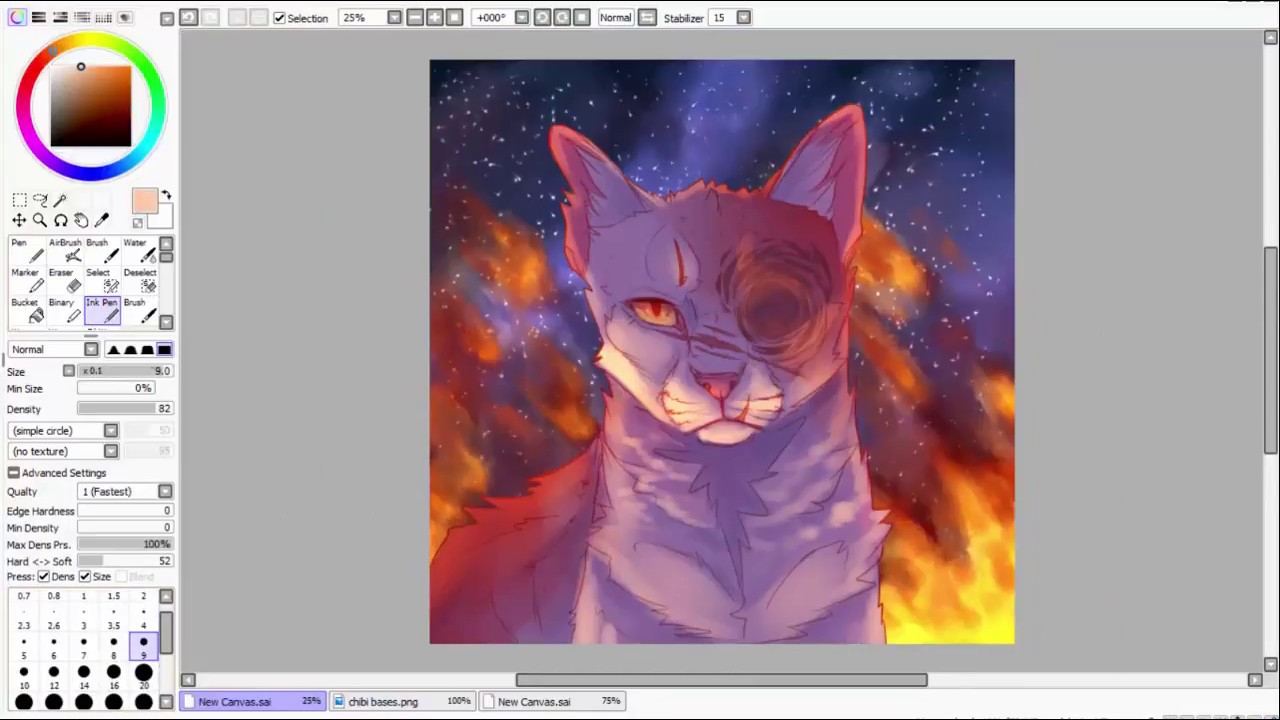Image resolution: width=1280 pixels, height=720 pixels.
Task: Collapse the Advanced Settings section
Action: point(13,473)
